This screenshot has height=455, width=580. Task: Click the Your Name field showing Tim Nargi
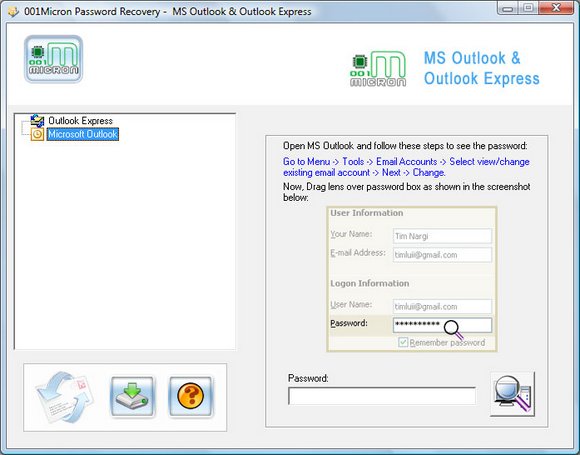(442, 236)
